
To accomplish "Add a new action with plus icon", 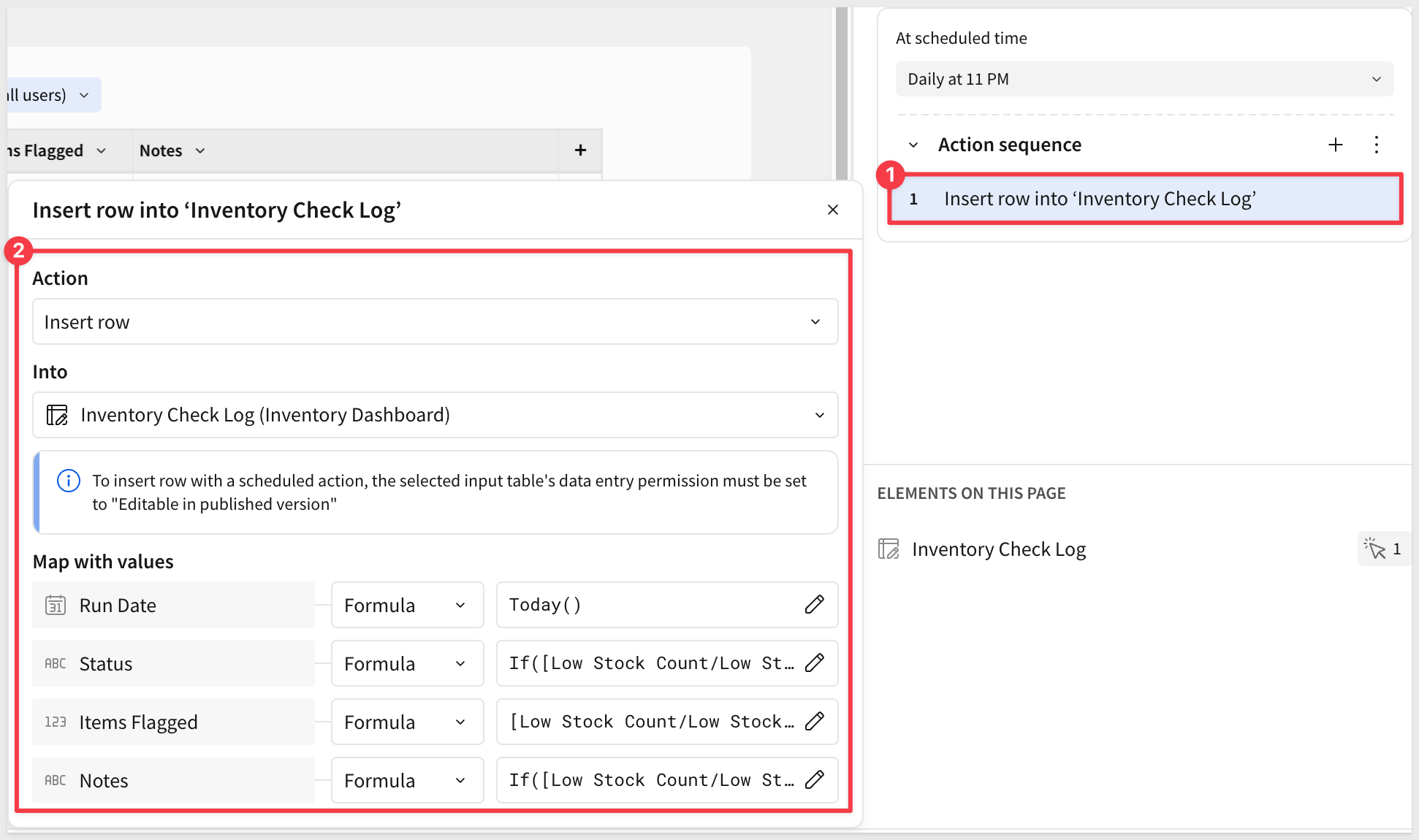I will coord(1335,145).
